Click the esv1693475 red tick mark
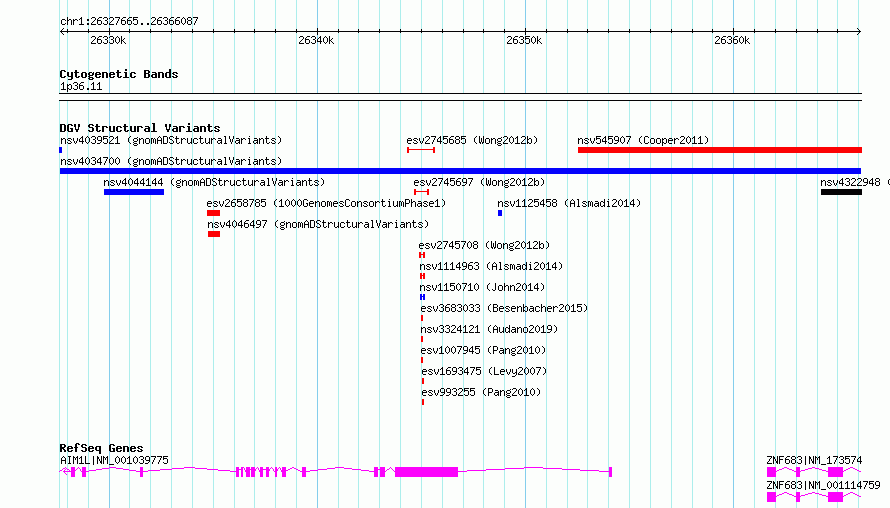Viewport: 890px width, 508px height. click(x=423, y=381)
